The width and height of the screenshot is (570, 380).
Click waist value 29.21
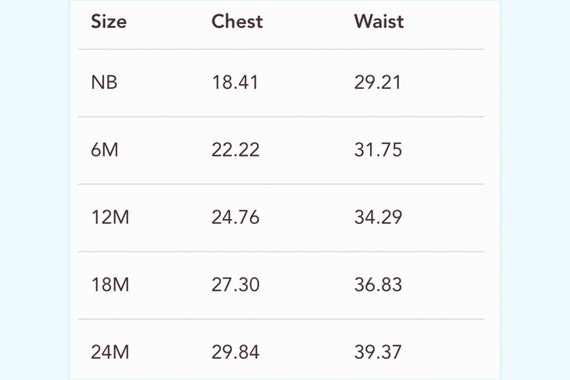point(378,83)
